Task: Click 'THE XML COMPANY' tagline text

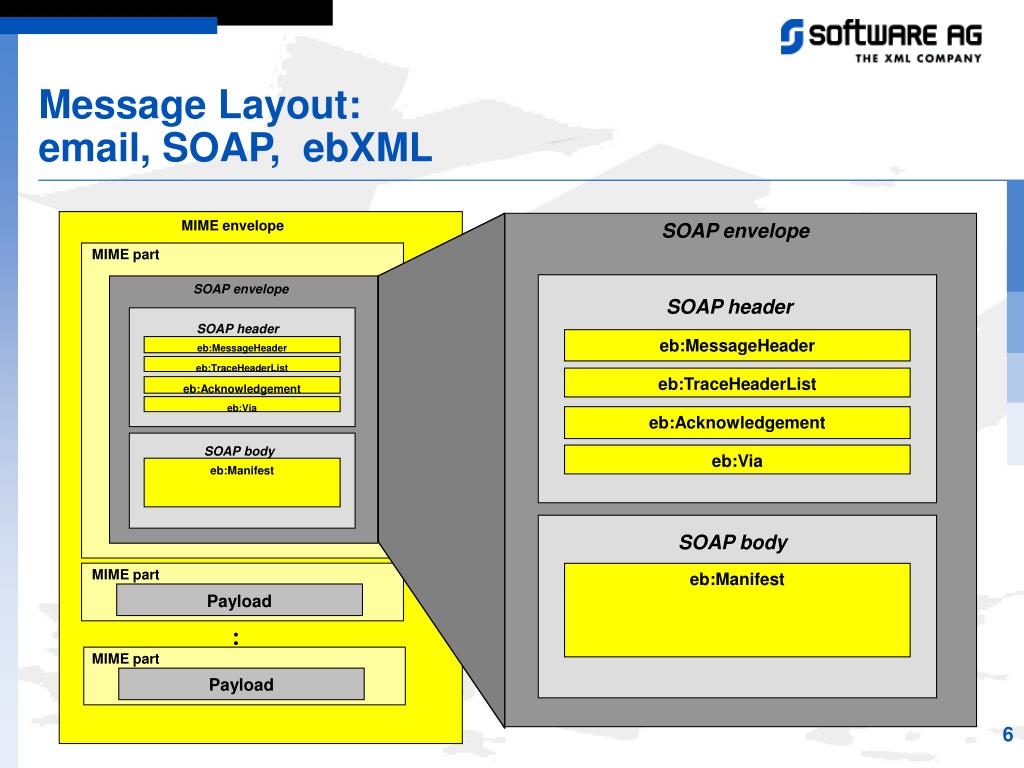Action: (918, 58)
